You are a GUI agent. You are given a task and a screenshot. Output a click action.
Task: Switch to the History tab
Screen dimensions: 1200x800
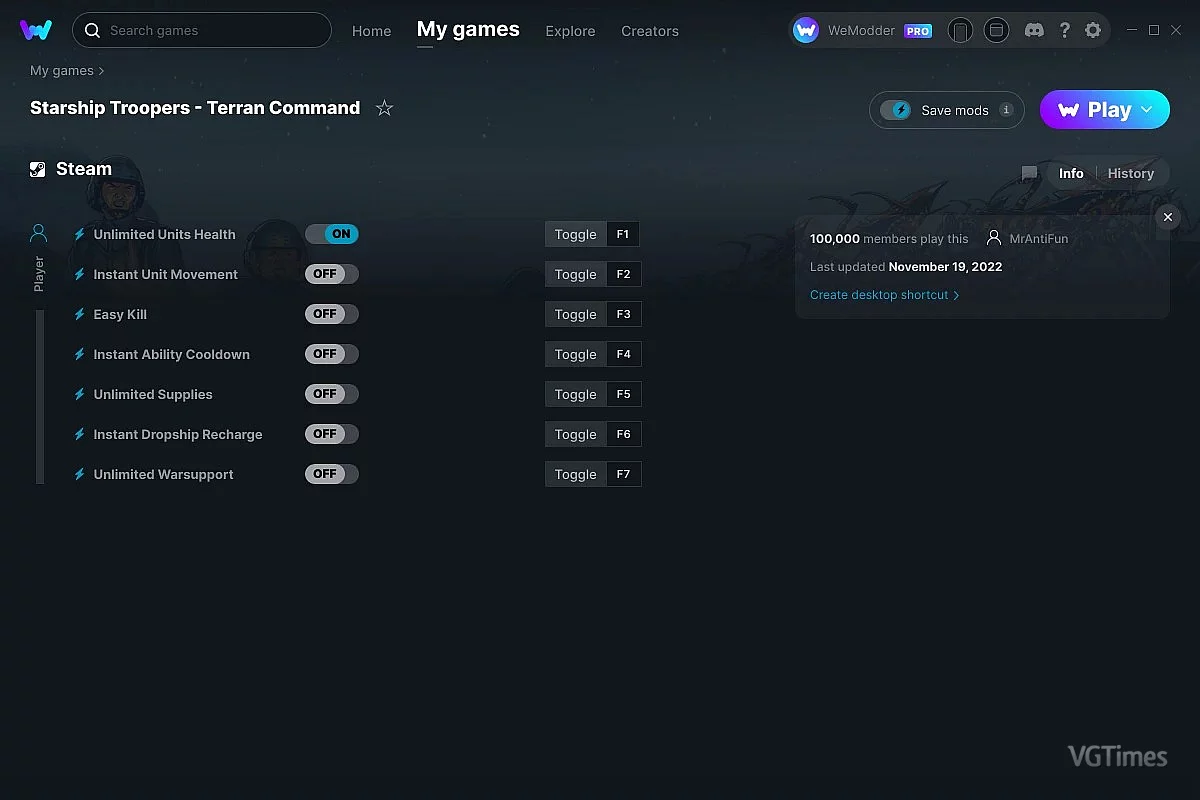[1131, 173]
